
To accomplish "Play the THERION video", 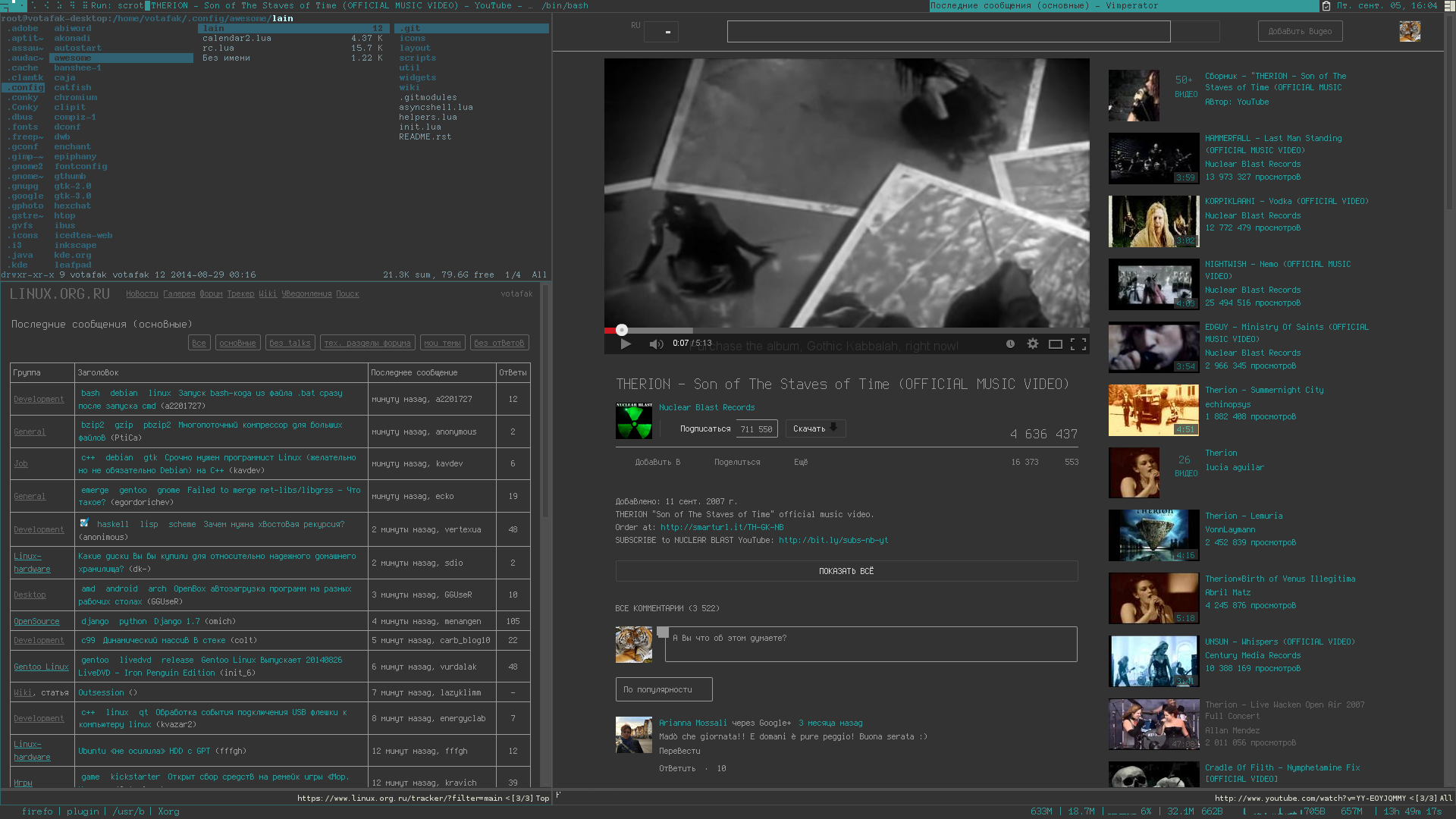I will [x=626, y=344].
